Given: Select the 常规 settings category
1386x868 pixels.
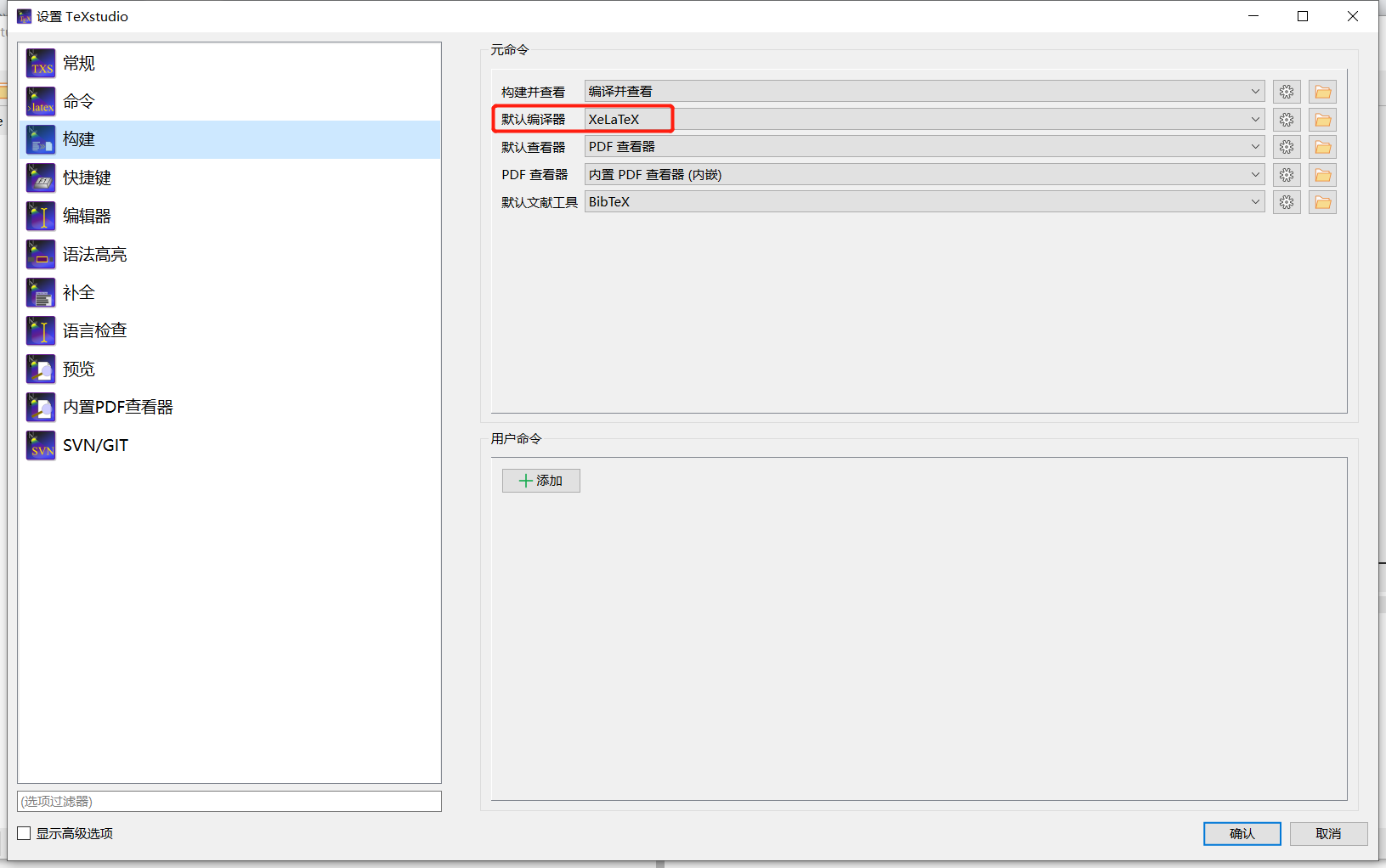Looking at the screenshot, I should 229,63.
